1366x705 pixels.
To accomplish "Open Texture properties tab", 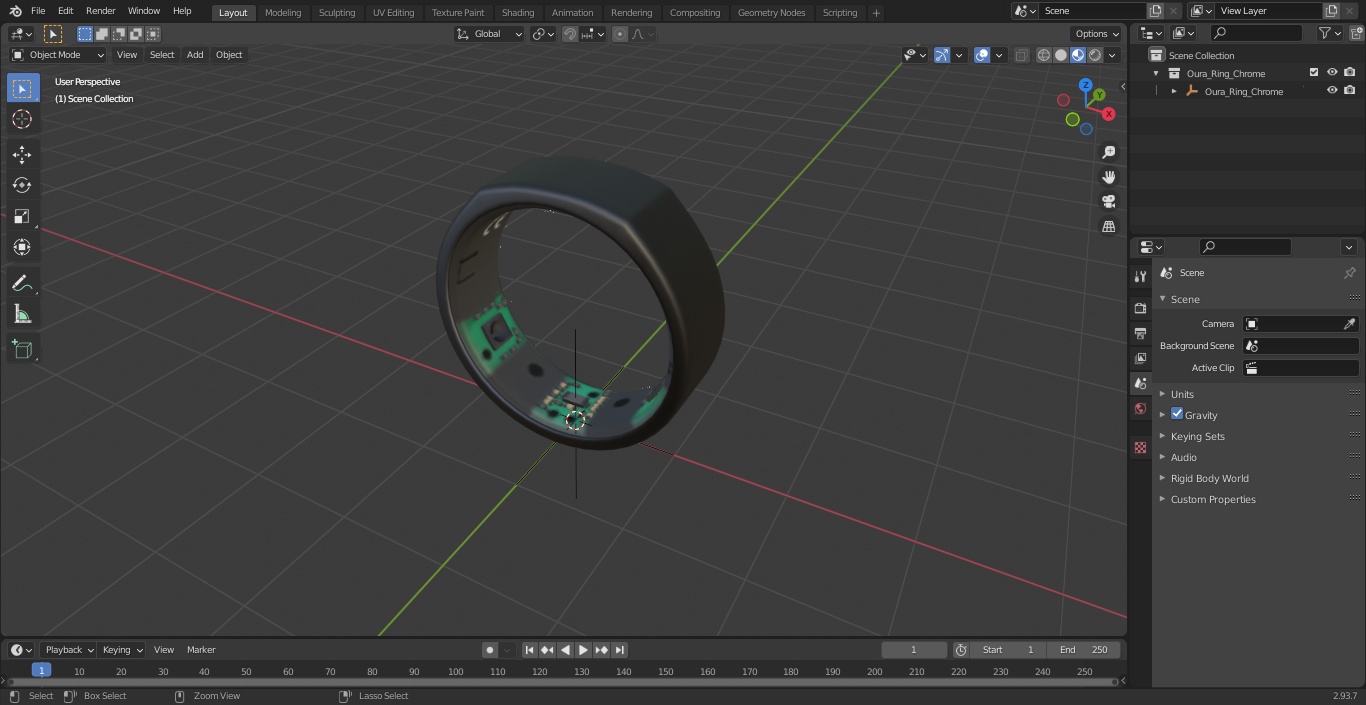I will click(1140, 447).
